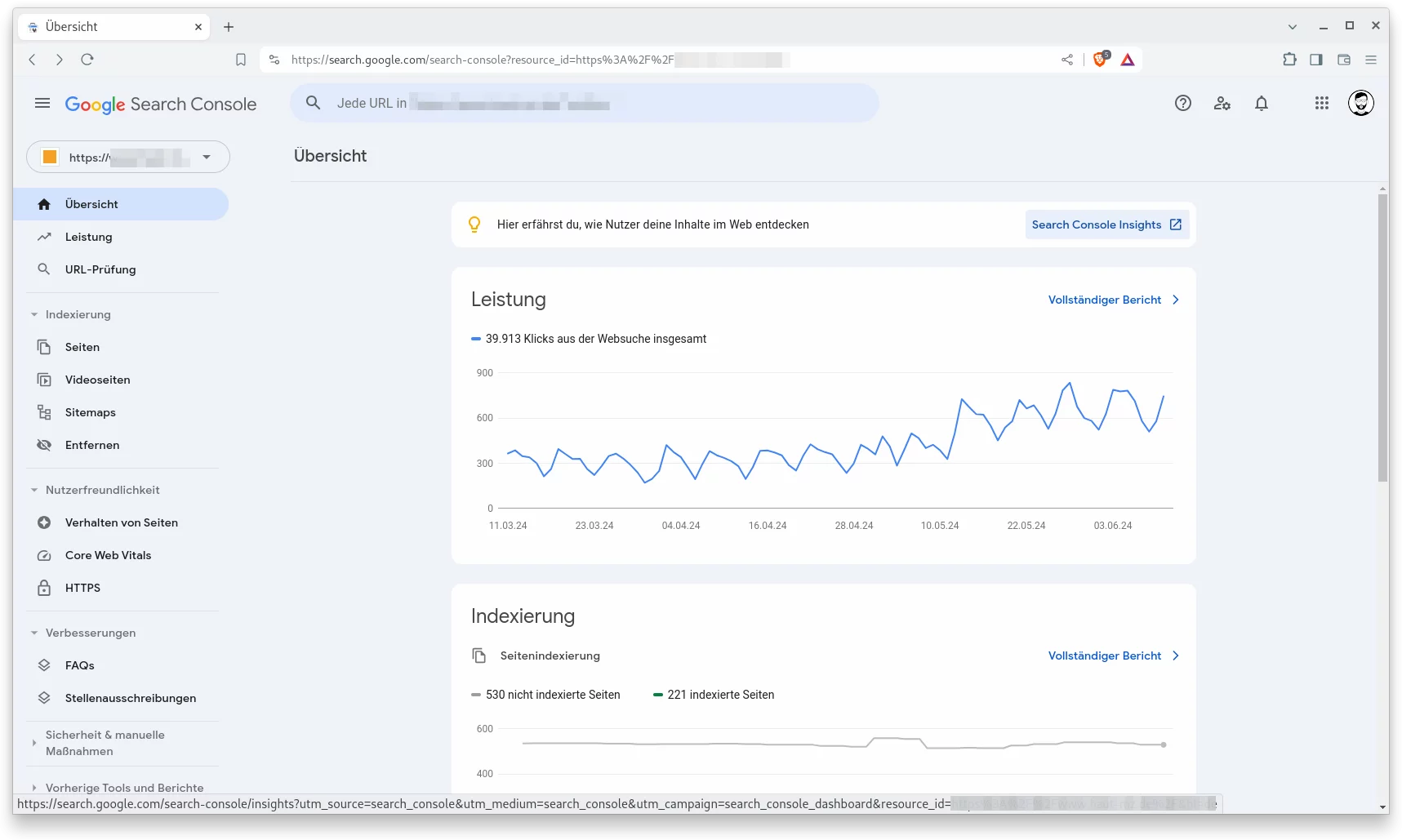Click the Jede URL inspection search field
Image resolution: width=1402 pixels, height=840 pixels.
coord(585,103)
